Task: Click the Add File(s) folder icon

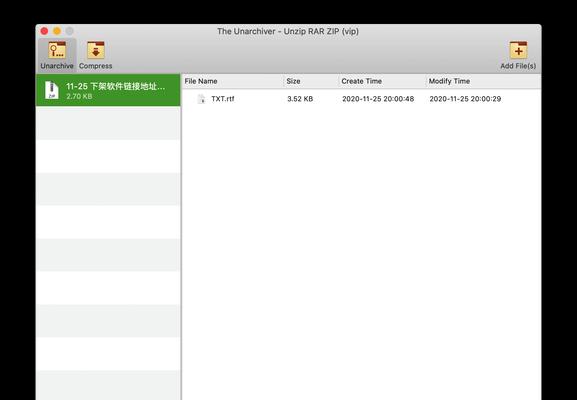Action: 518,50
